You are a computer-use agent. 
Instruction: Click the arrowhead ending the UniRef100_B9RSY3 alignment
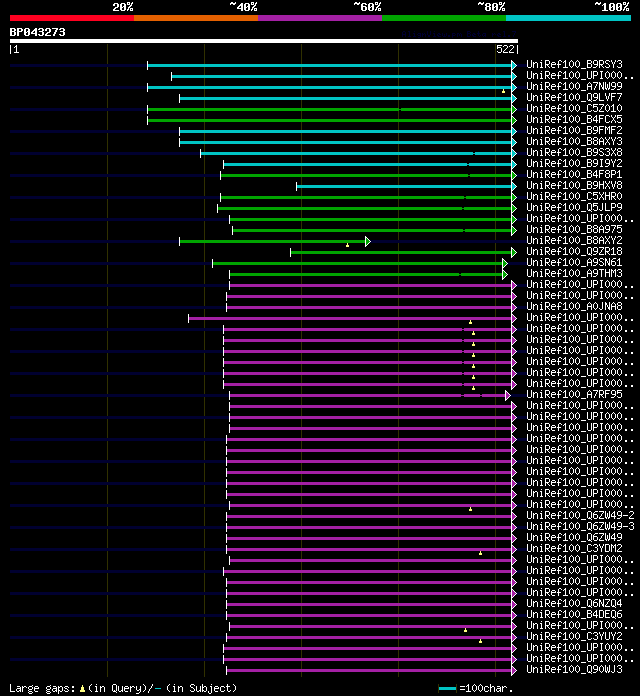click(x=514, y=65)
